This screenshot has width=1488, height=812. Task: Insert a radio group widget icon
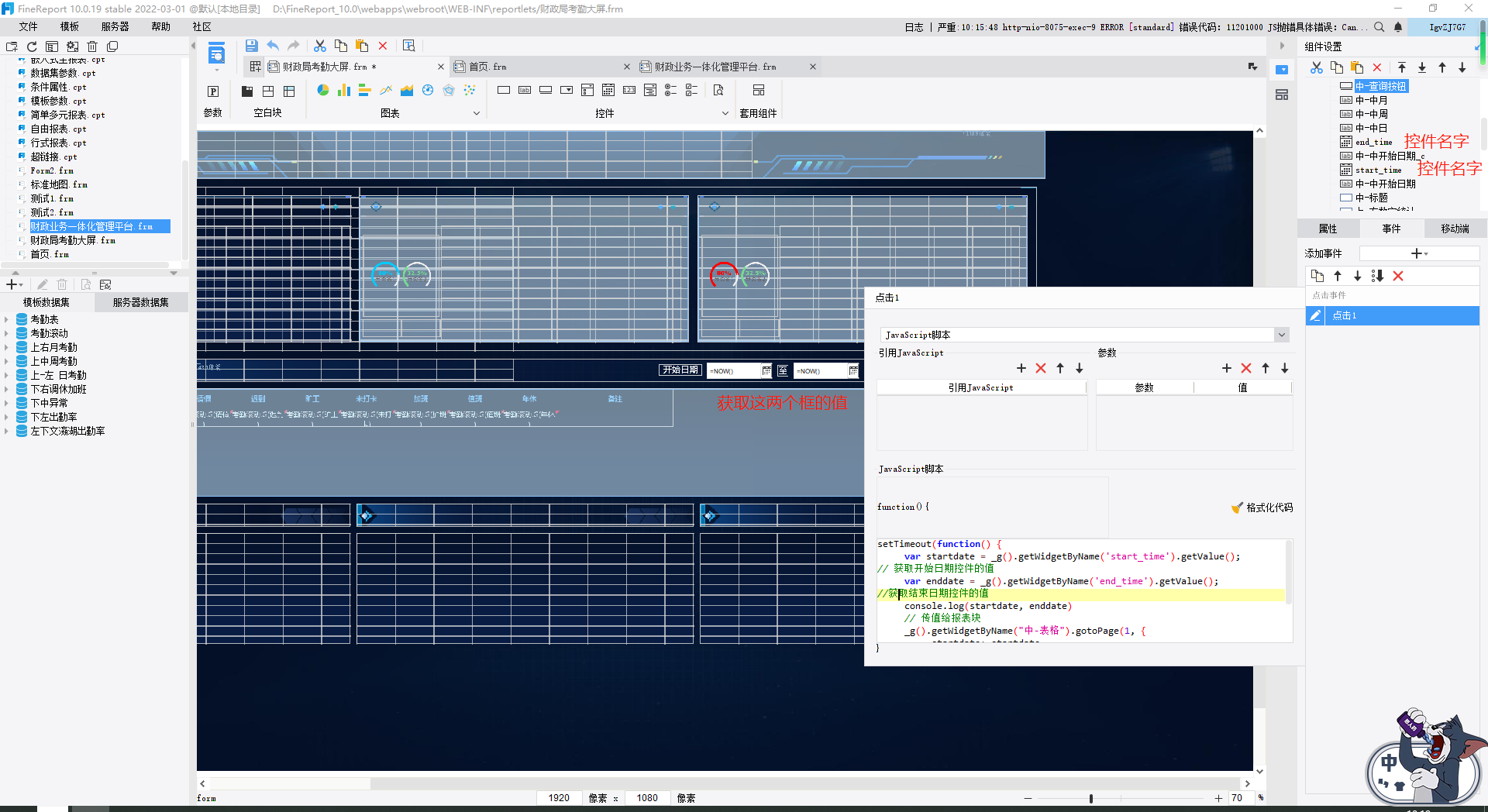coord(671,90)
